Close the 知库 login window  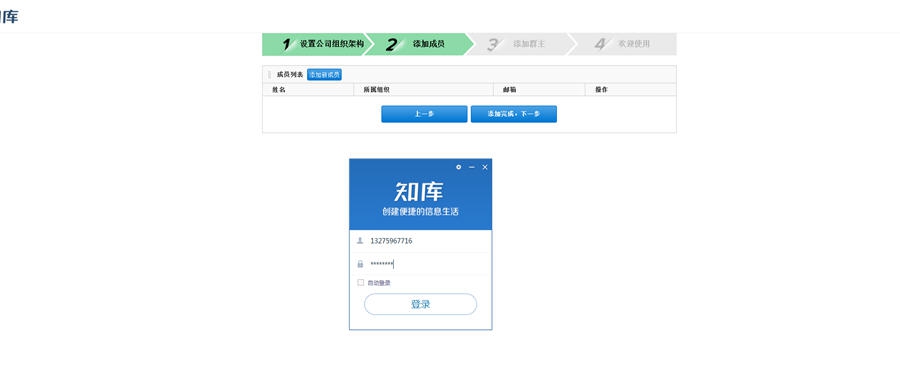click(x=485, y=167)
